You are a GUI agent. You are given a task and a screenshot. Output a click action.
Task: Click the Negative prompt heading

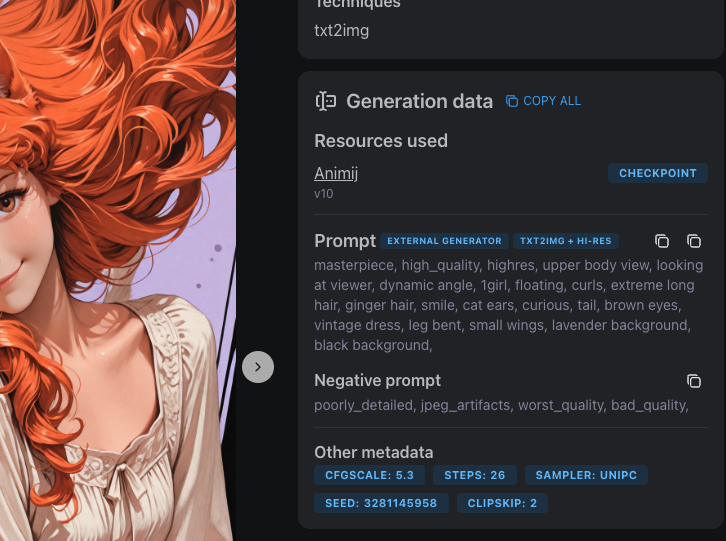tap(377, 381)
